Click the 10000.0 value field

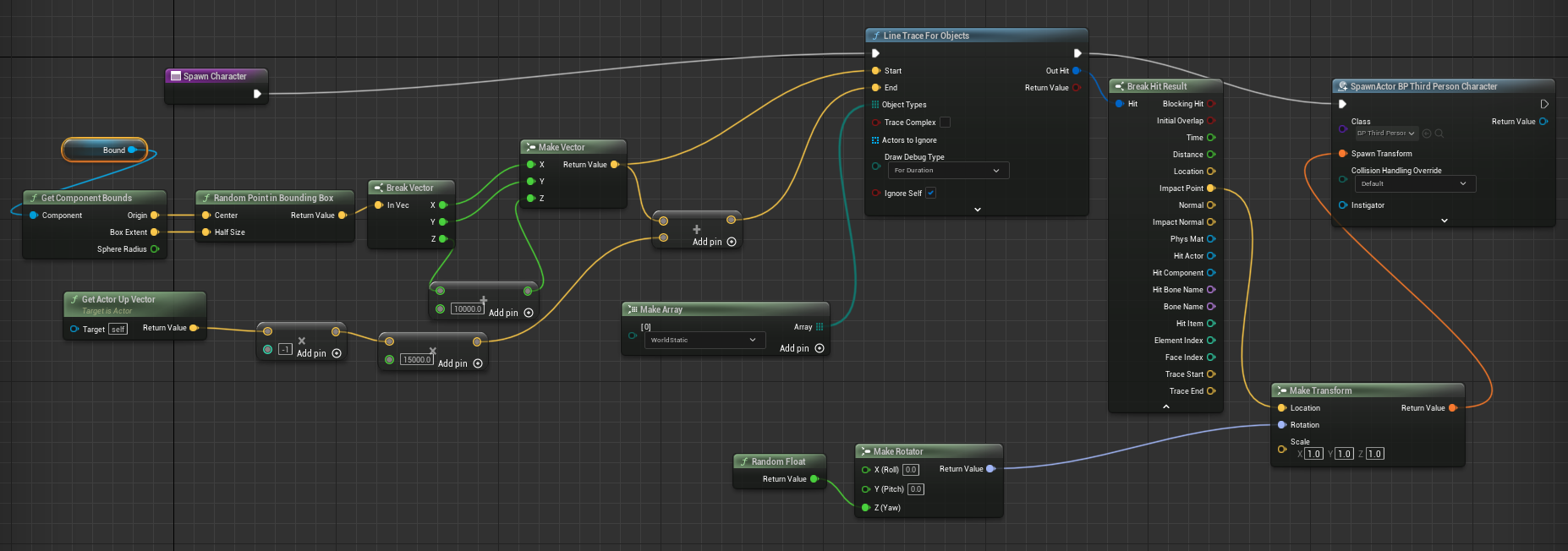coord(467,309)
